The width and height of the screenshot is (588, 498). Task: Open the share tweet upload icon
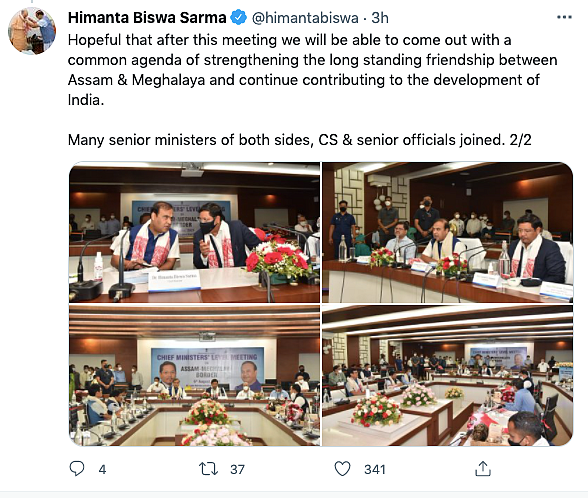(483, 468)
